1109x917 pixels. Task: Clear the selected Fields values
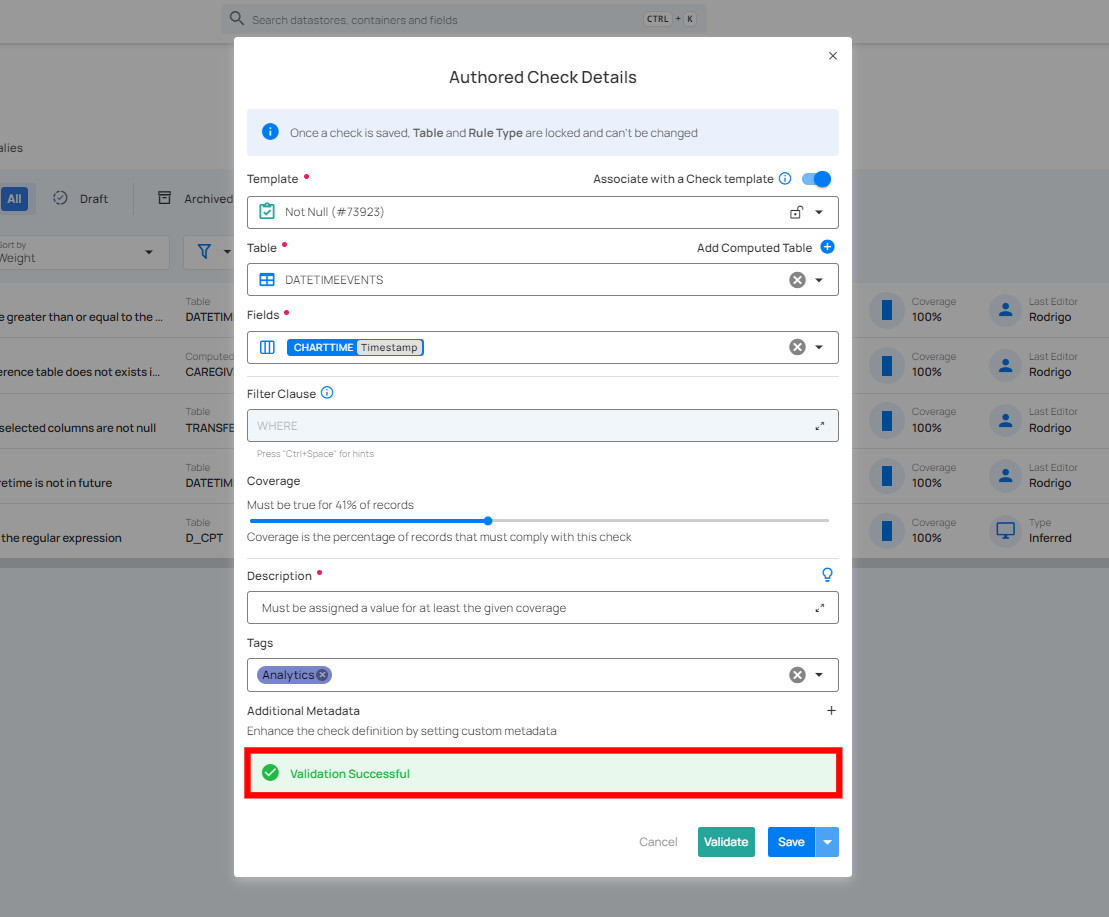[x=797, y=347]
